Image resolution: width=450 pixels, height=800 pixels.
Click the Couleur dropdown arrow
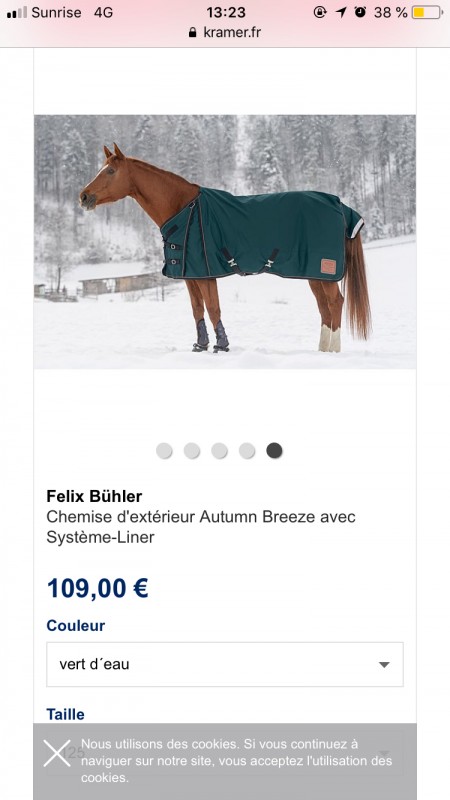click(x=384, y=665)
